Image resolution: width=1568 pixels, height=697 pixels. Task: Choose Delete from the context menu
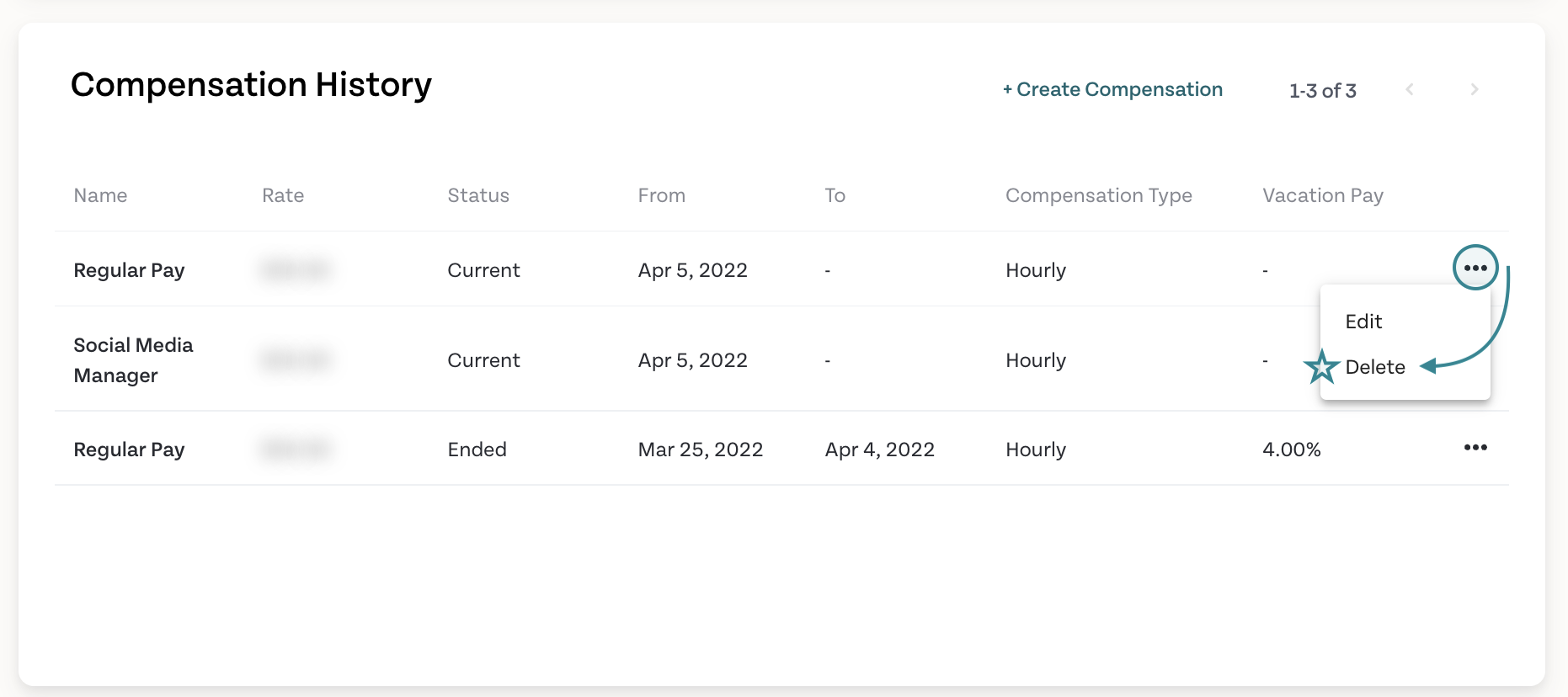(1375, 367)
